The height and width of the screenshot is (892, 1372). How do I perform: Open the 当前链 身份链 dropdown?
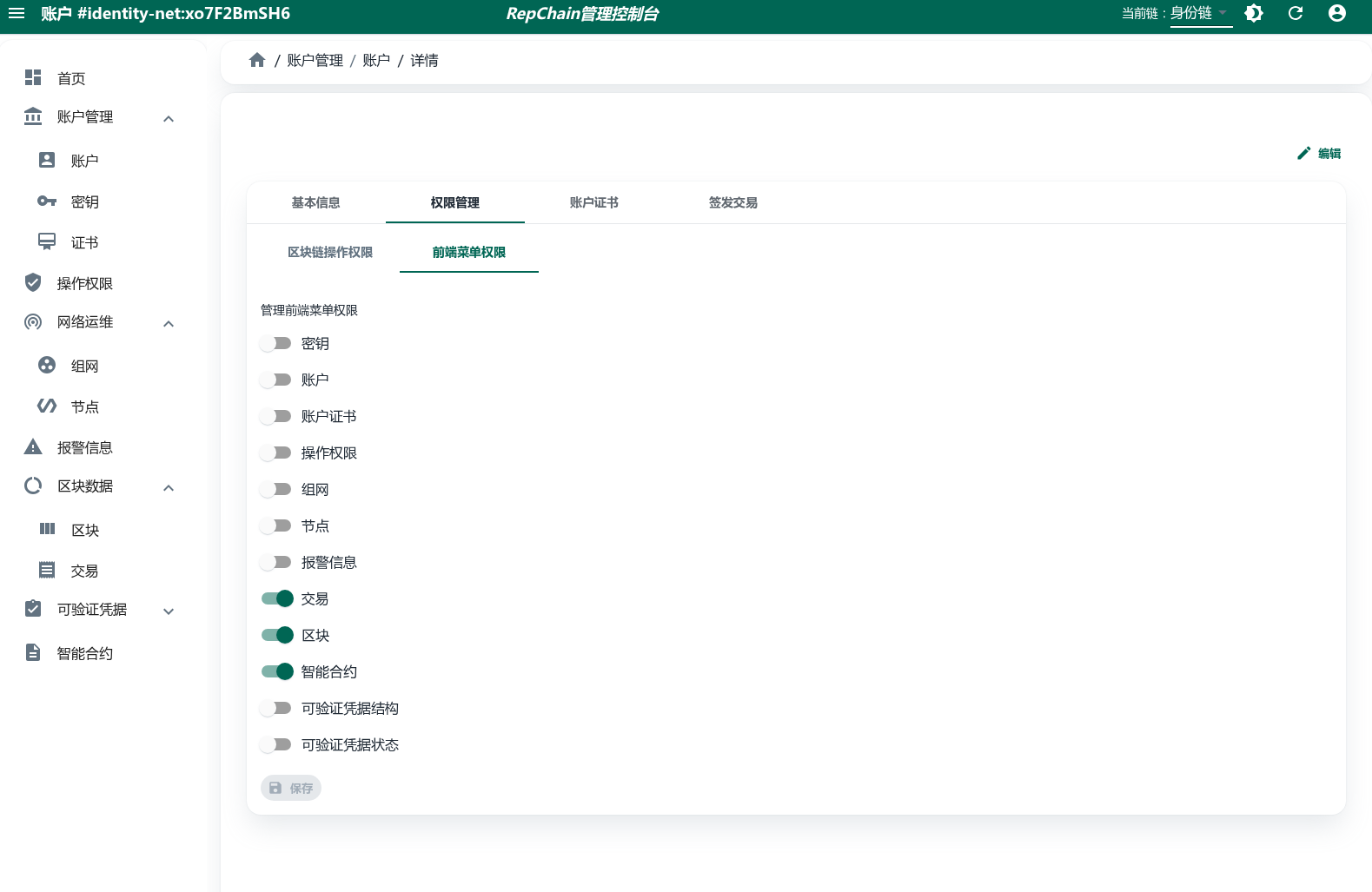pos(1201,13)
